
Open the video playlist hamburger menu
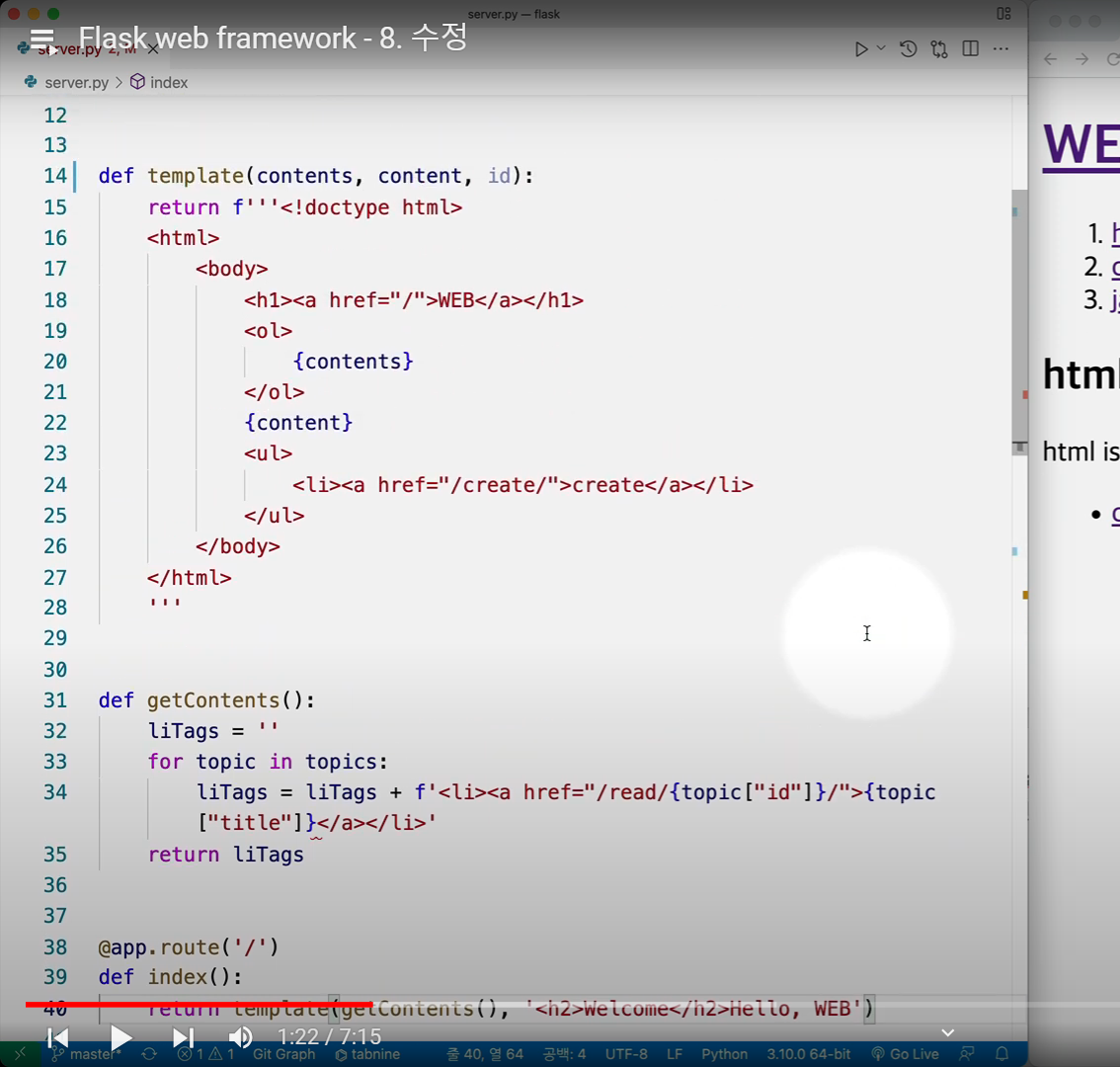click(x=42, y=39)
